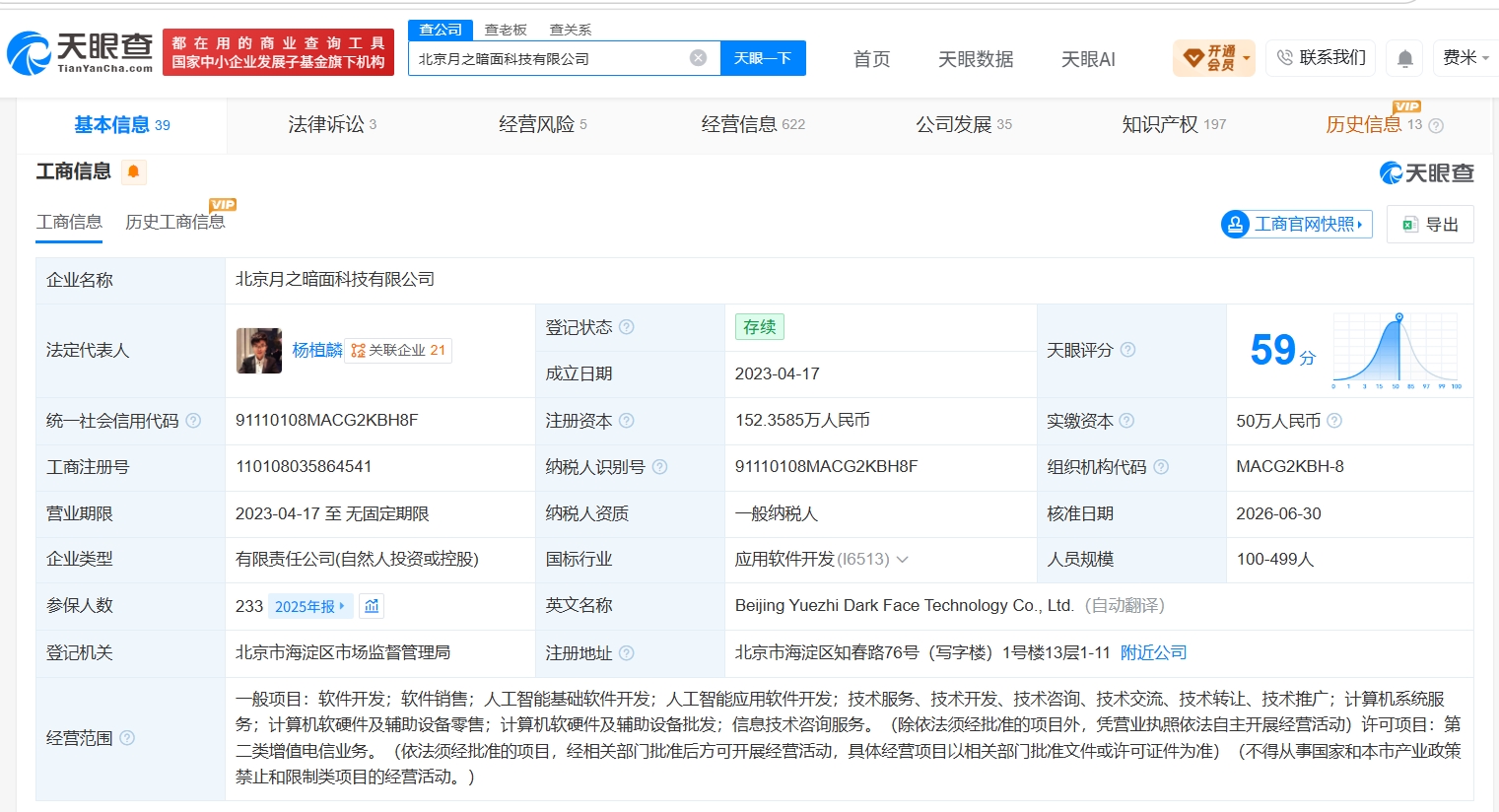Switch to 公司发展 tab
The width and height of the screenshot is (1499, 812).
(x=964, y=125)
